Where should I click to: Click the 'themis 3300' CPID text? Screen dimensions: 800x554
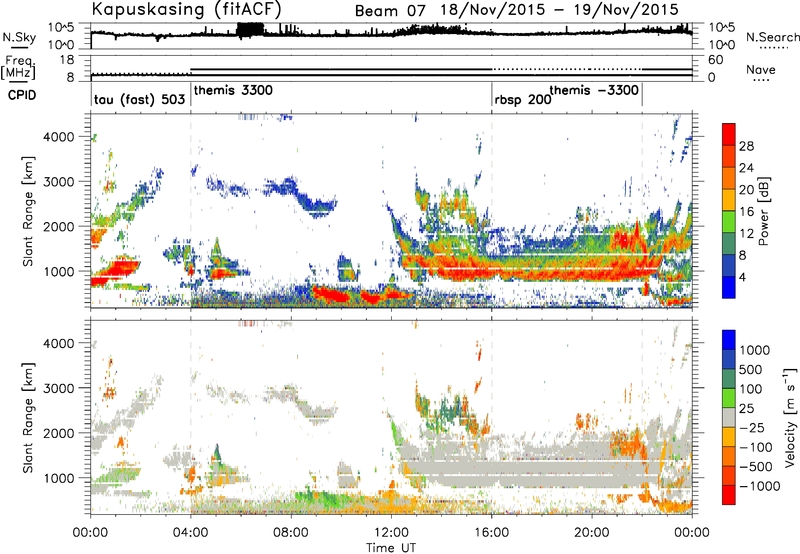[x=233, y=90]
